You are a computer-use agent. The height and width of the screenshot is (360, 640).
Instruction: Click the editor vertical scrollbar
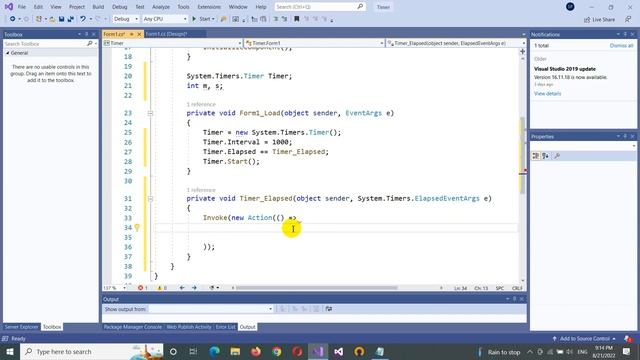[522, 156]
